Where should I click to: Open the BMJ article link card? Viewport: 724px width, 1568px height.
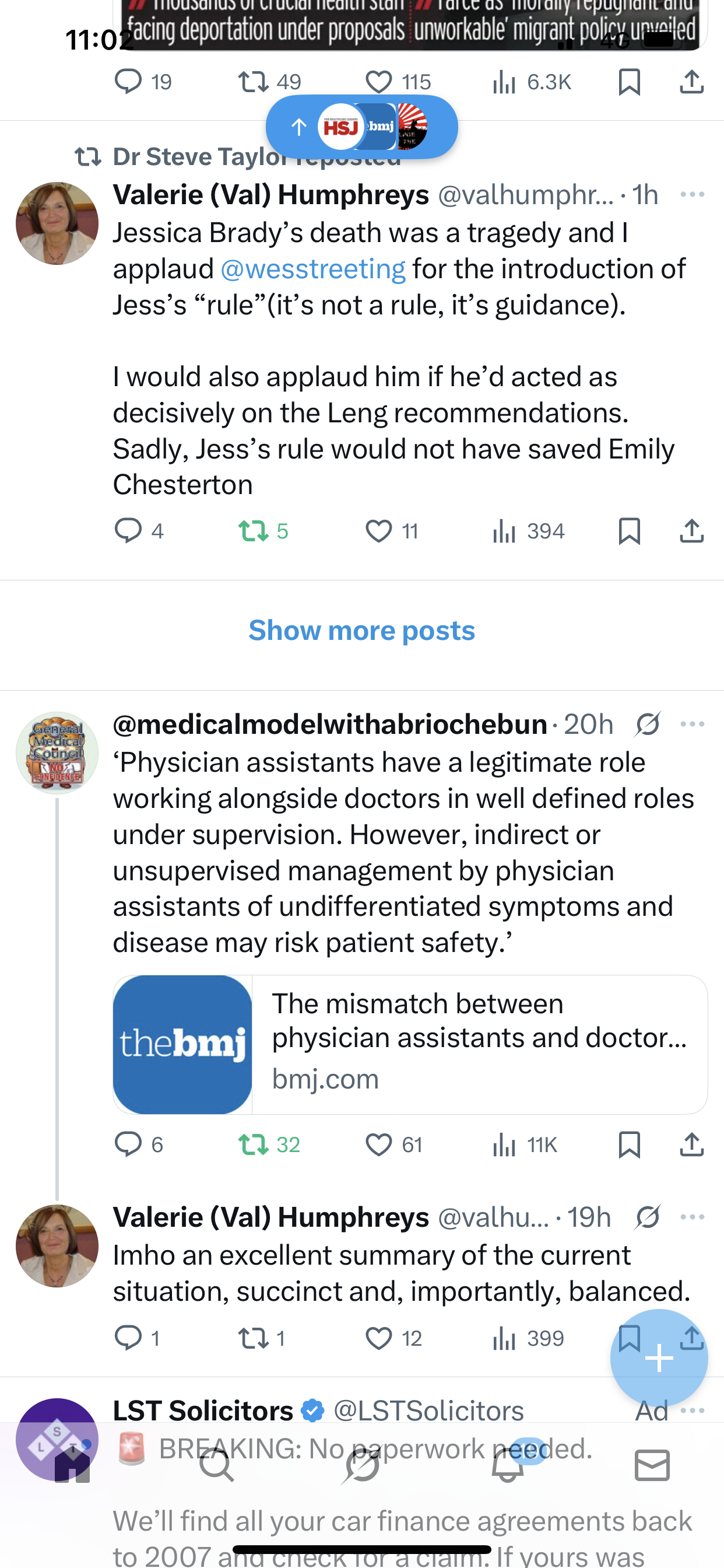pos(410,1045)
